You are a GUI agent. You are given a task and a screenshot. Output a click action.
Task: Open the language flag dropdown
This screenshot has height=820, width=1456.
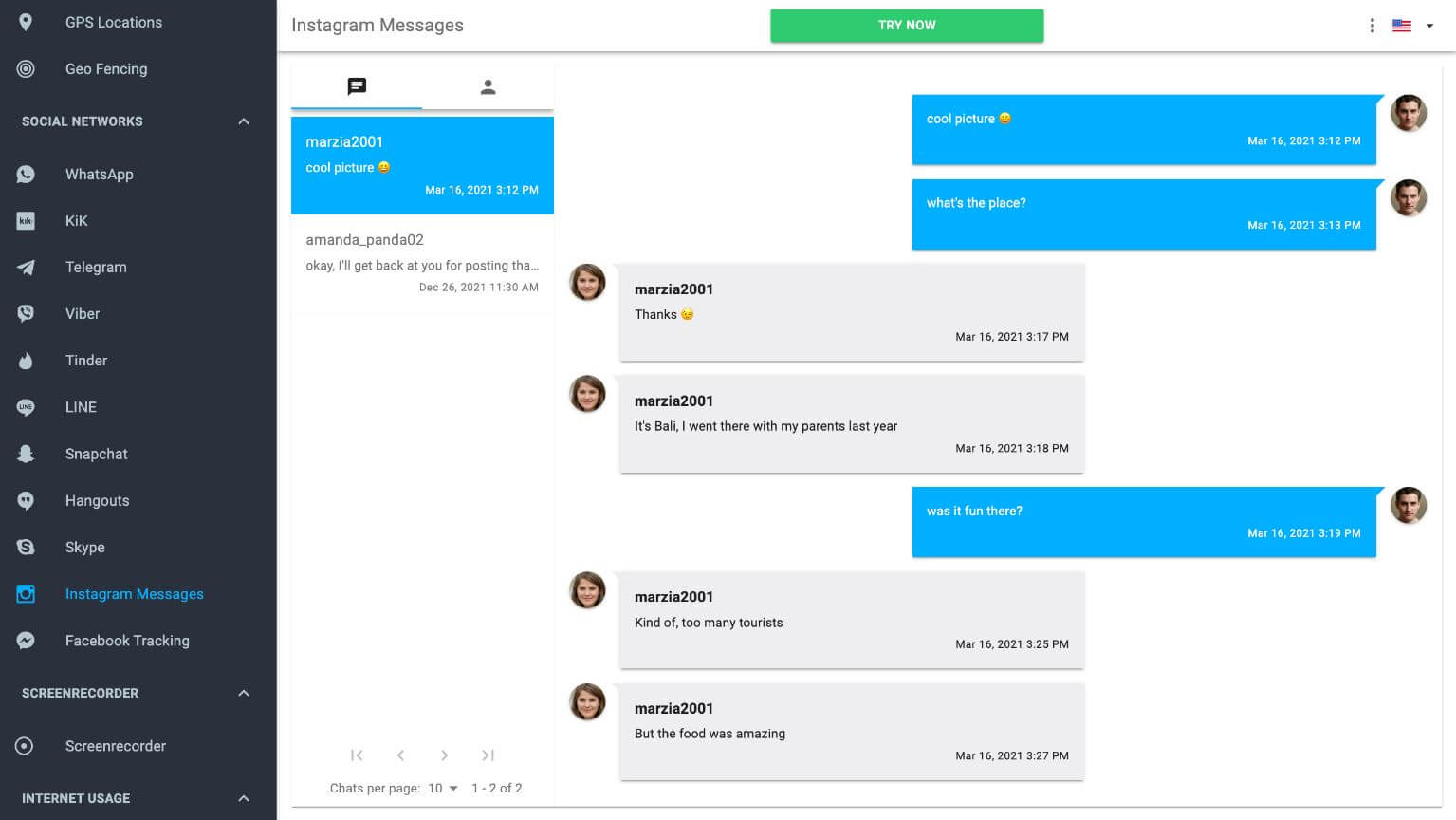[1412, 26]
